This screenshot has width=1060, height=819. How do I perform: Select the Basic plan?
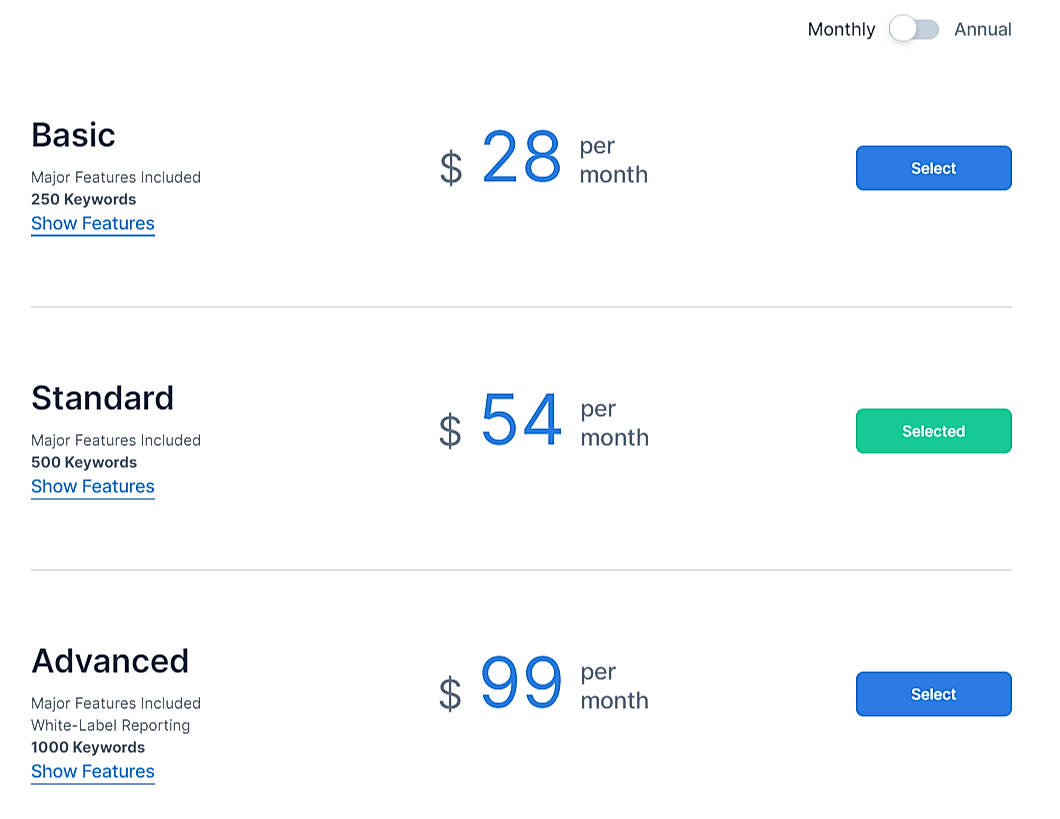click(933, 168)
